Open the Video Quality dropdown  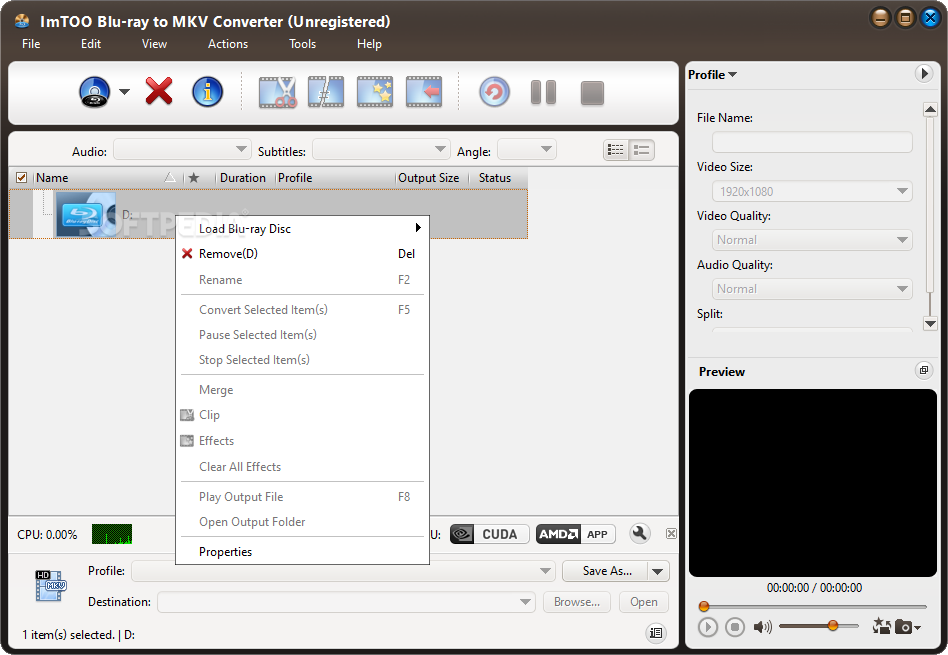[x=812, y=240]
